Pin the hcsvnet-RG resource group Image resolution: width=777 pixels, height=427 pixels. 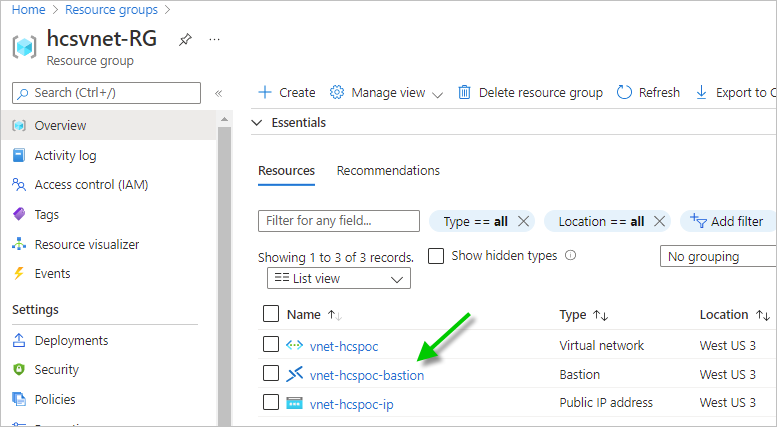click(x=185, y=40)
